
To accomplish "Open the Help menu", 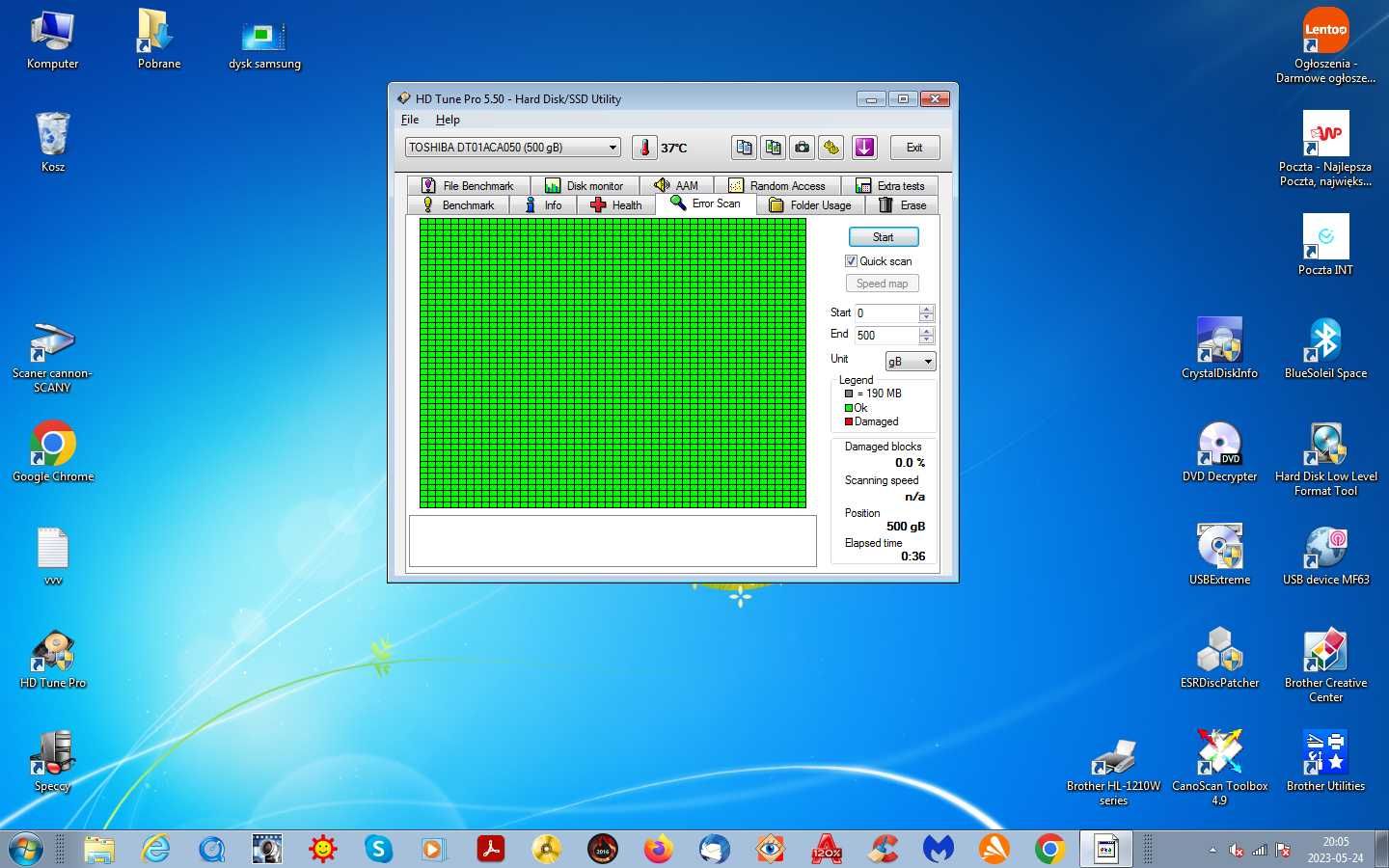I will [448, 120].
